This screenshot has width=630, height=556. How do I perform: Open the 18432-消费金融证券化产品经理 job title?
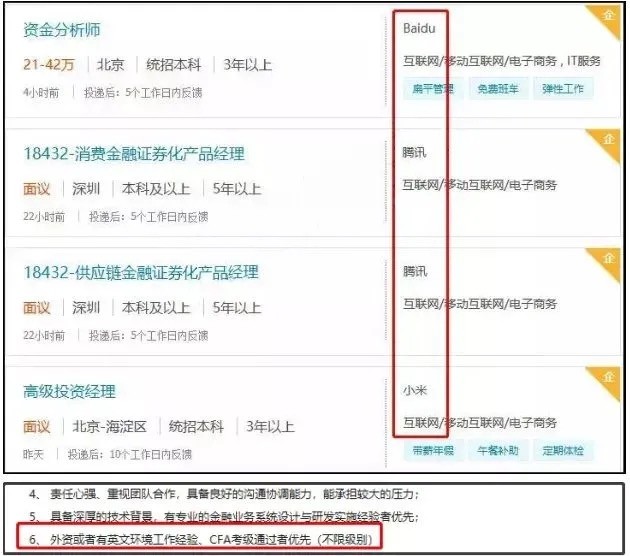tap(133, 154)
